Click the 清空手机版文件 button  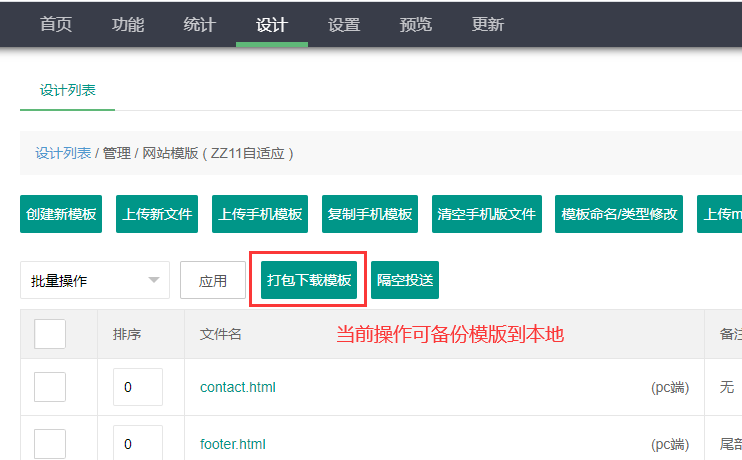[x=487, y=214]
